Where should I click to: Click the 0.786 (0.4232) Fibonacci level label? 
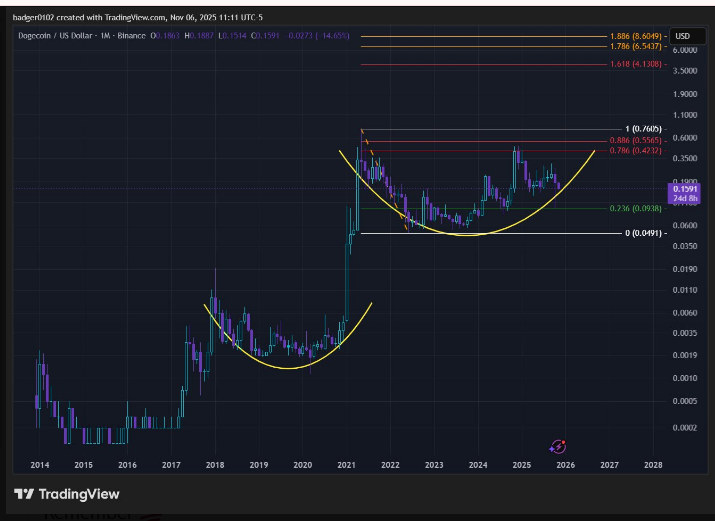pos(634,150)
